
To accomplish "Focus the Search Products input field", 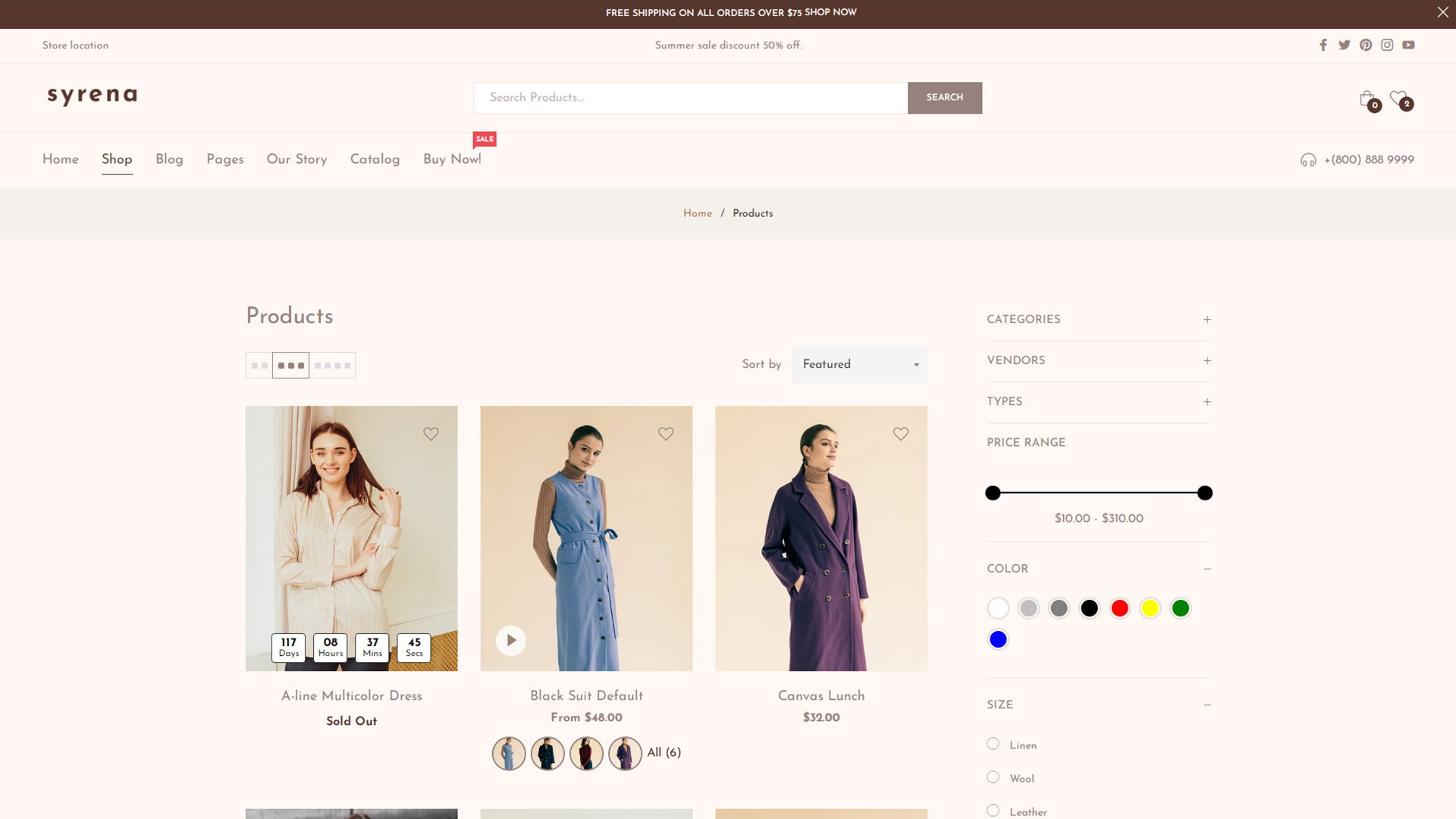I will coord(691,98).
